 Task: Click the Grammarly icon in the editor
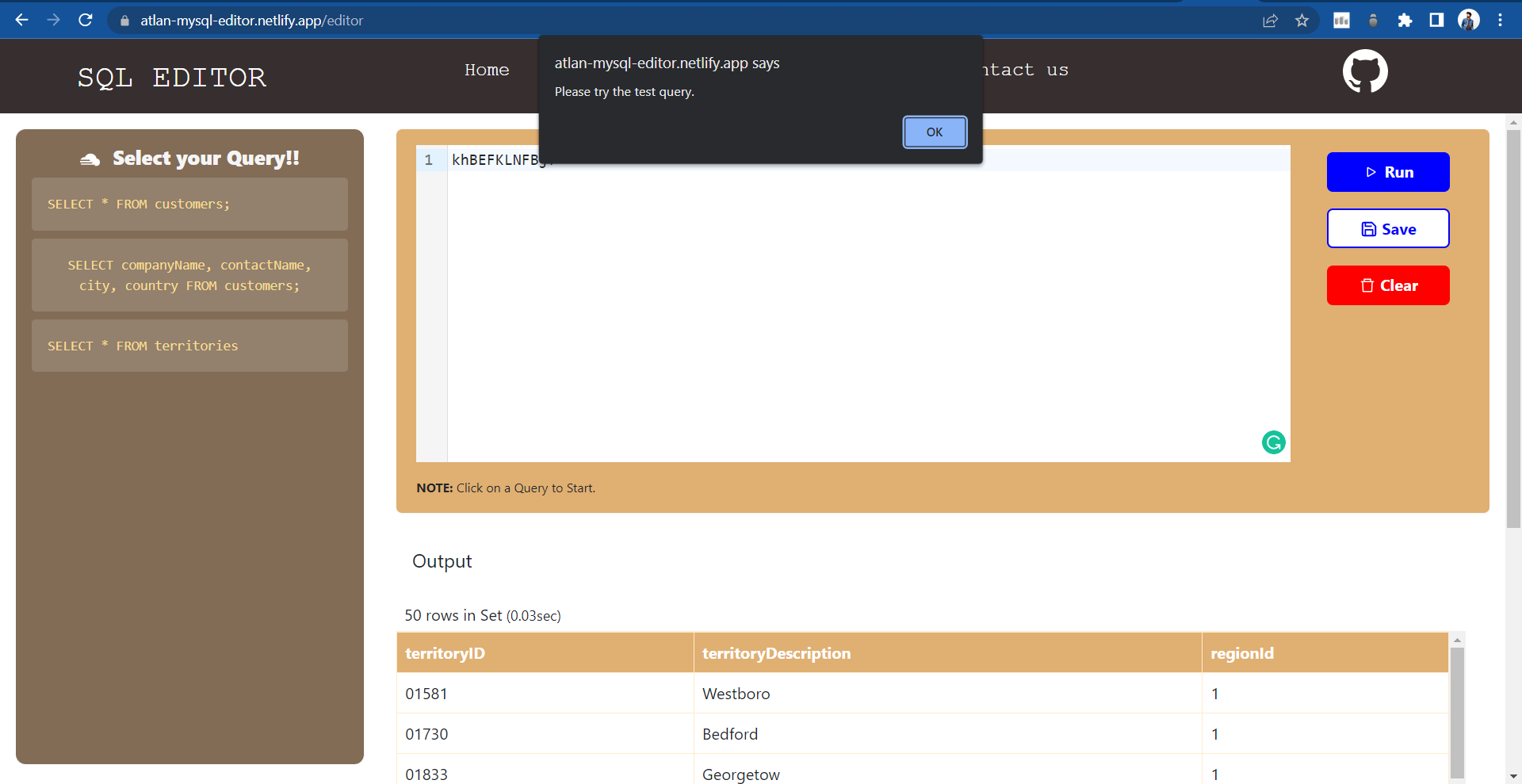1272,442
